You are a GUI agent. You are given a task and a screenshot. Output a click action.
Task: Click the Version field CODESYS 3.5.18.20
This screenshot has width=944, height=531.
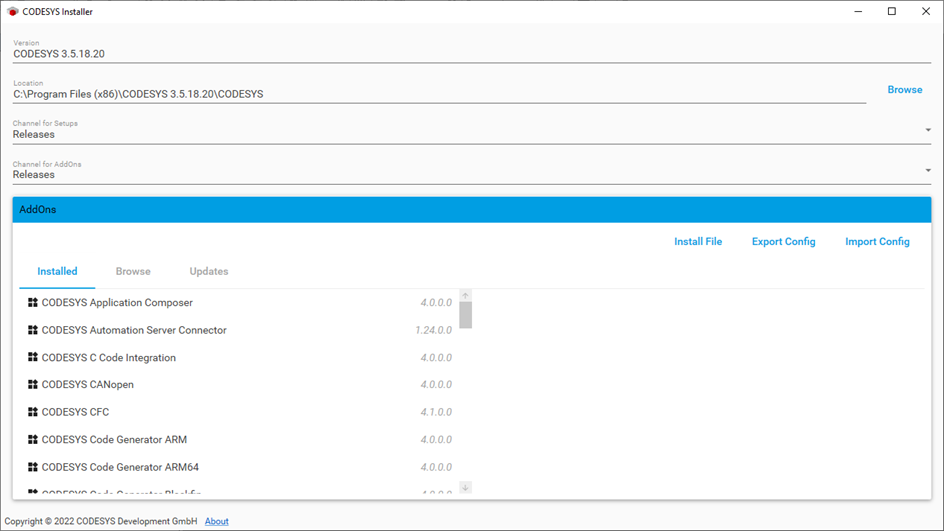[x=471, y=50]
